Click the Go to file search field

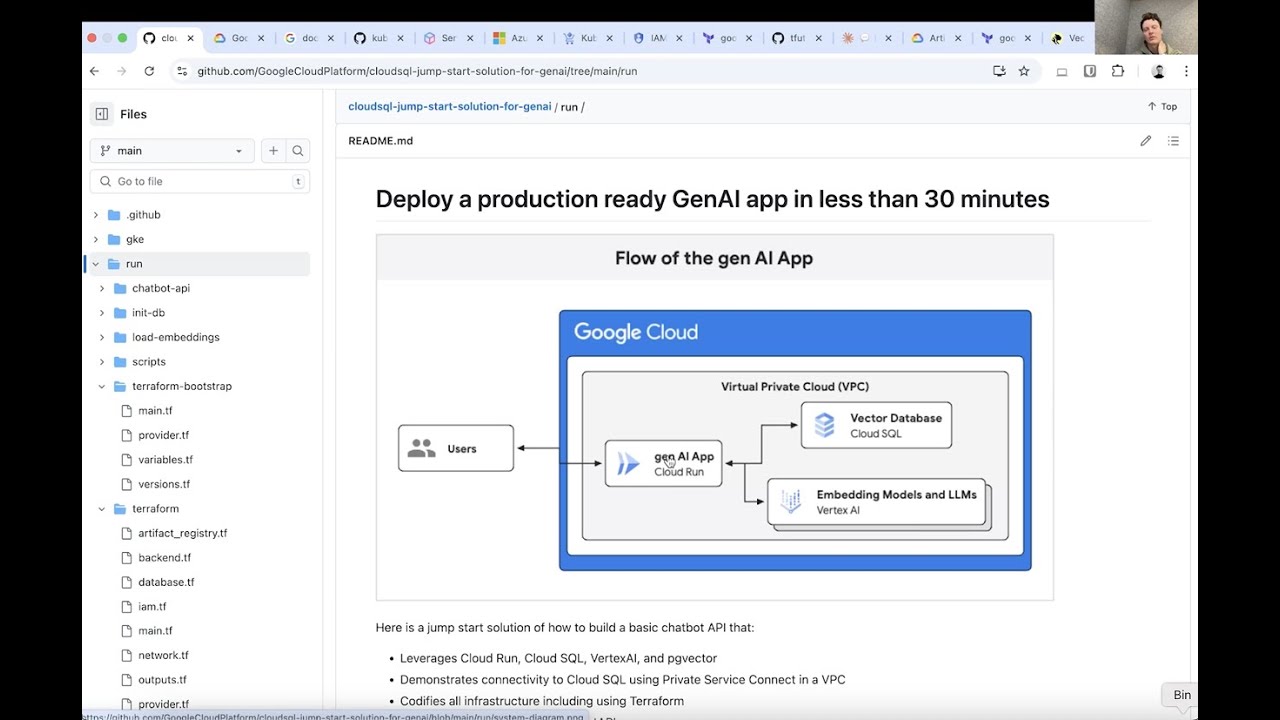200,181
